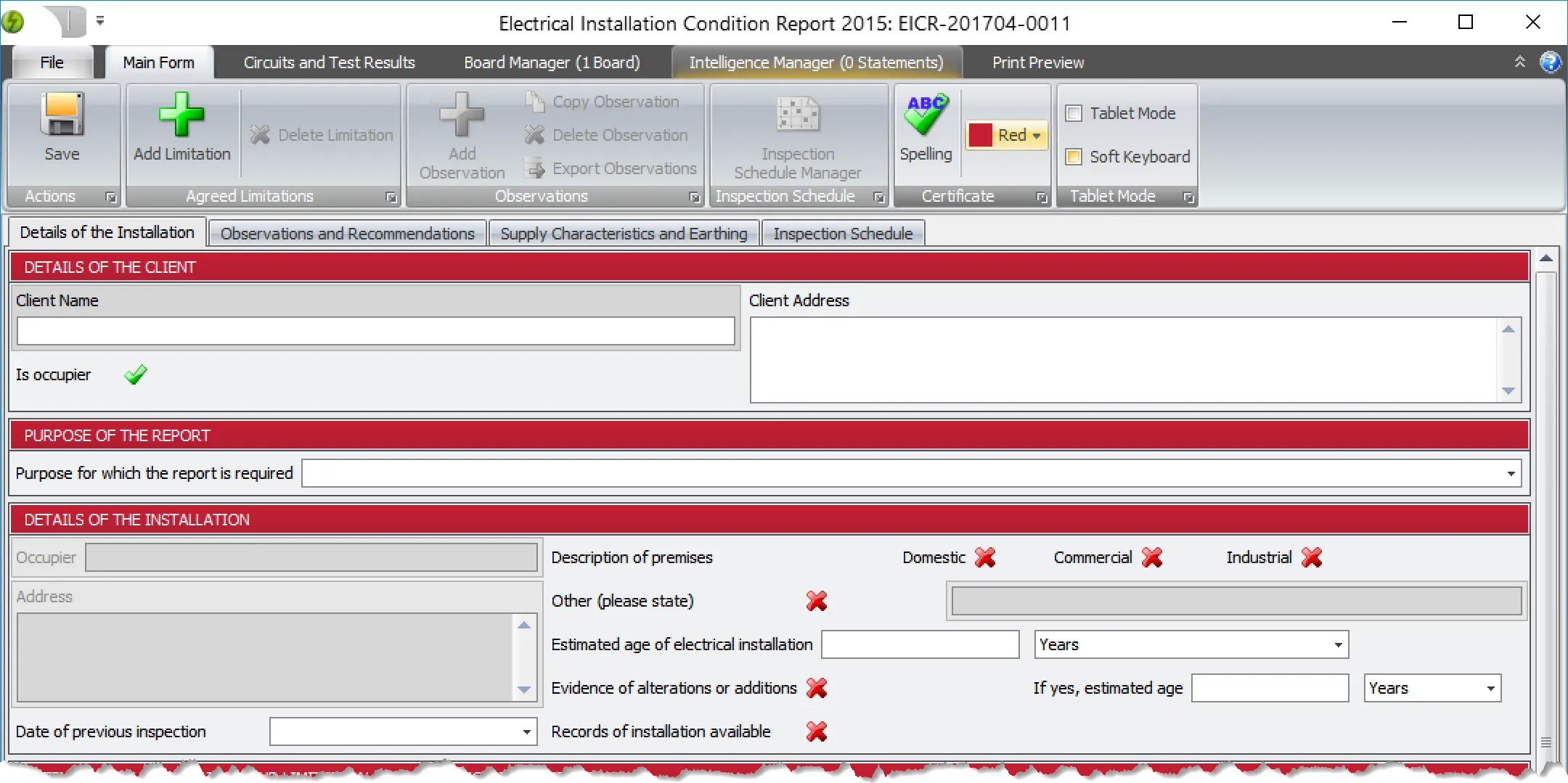
Task: Click the Export Observations icon
Action: click(x=535, y=168)
